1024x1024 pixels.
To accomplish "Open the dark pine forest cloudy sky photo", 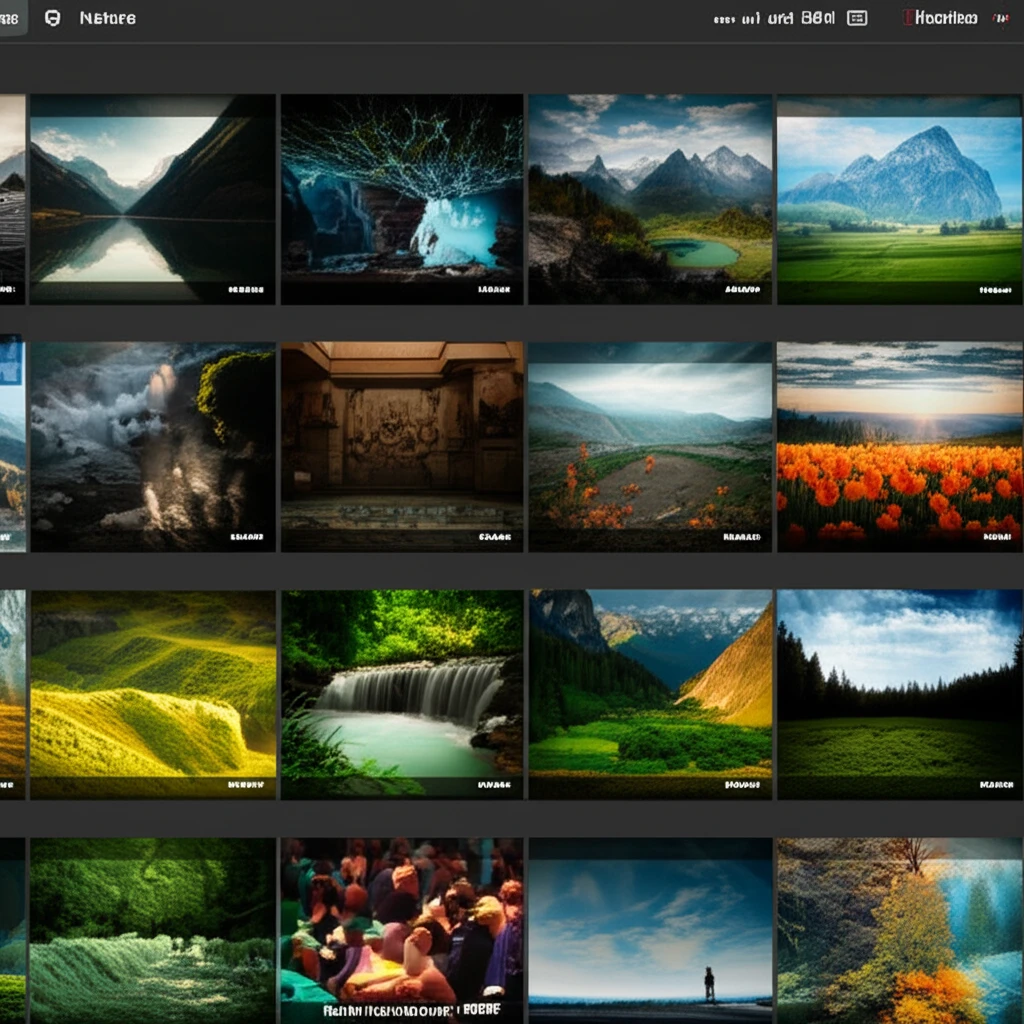I will (899, 695).
